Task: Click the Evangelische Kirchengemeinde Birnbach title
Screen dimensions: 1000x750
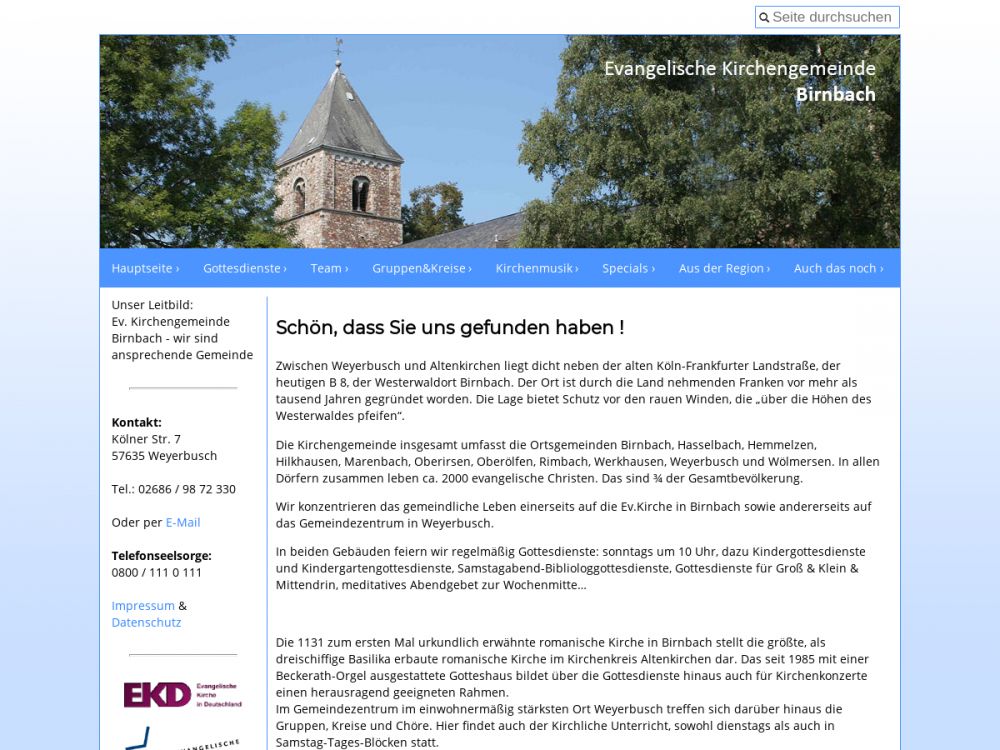Action: click(x=739, y=81)
